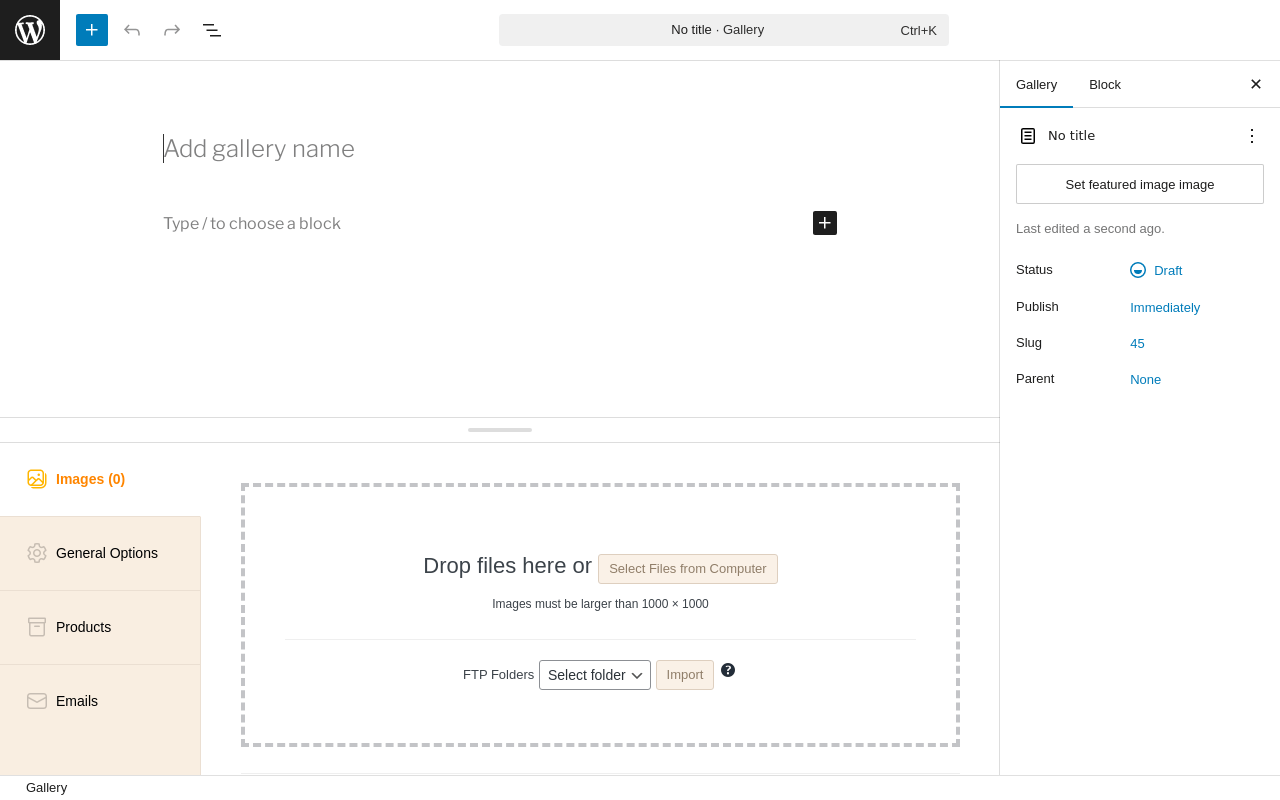Click the Gallery breadcrumb in footer
Viewport: 1280px width, 800px height.
click(46, 787)
